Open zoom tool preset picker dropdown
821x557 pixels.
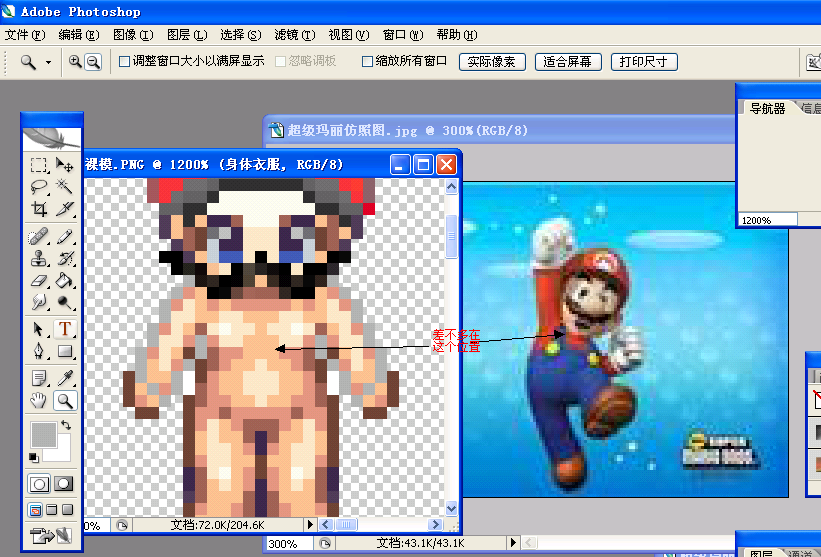pyautogui.click(x=48, y=62)
